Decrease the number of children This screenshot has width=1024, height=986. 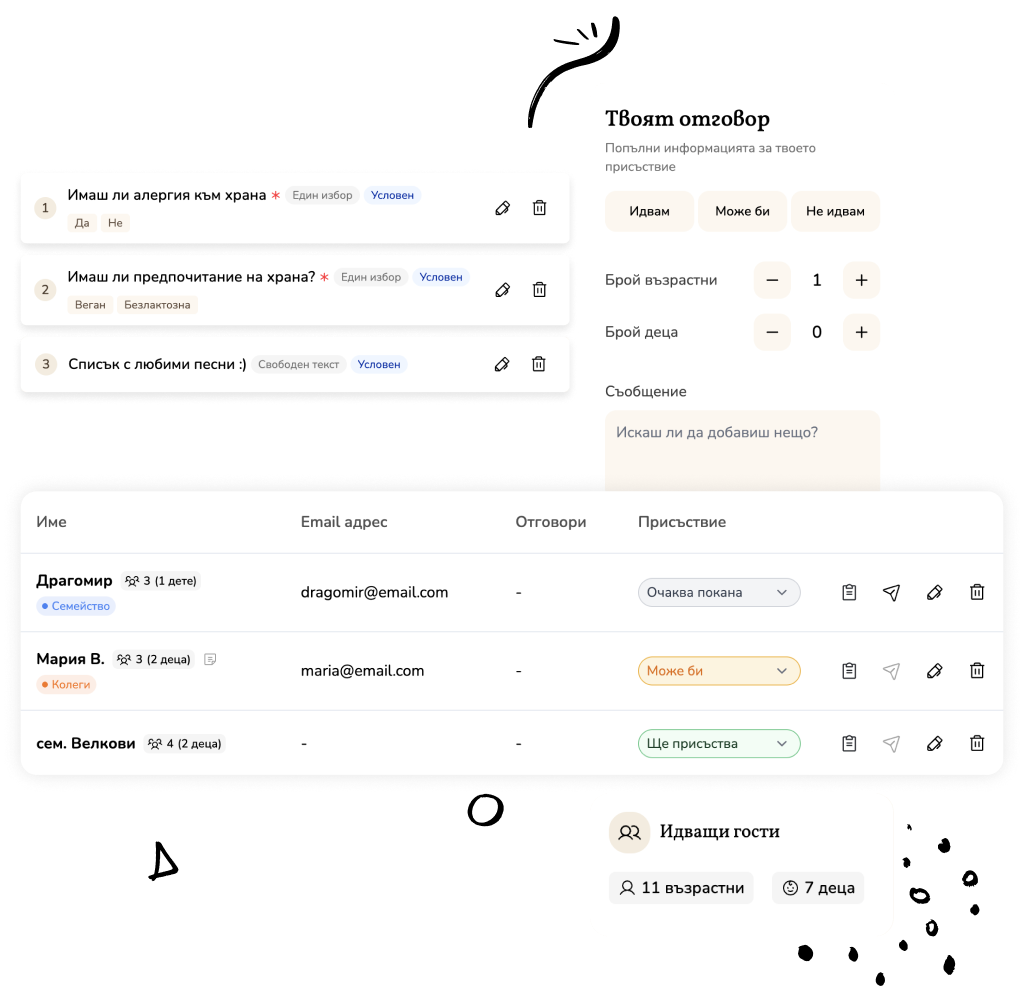tap(772, 332)
